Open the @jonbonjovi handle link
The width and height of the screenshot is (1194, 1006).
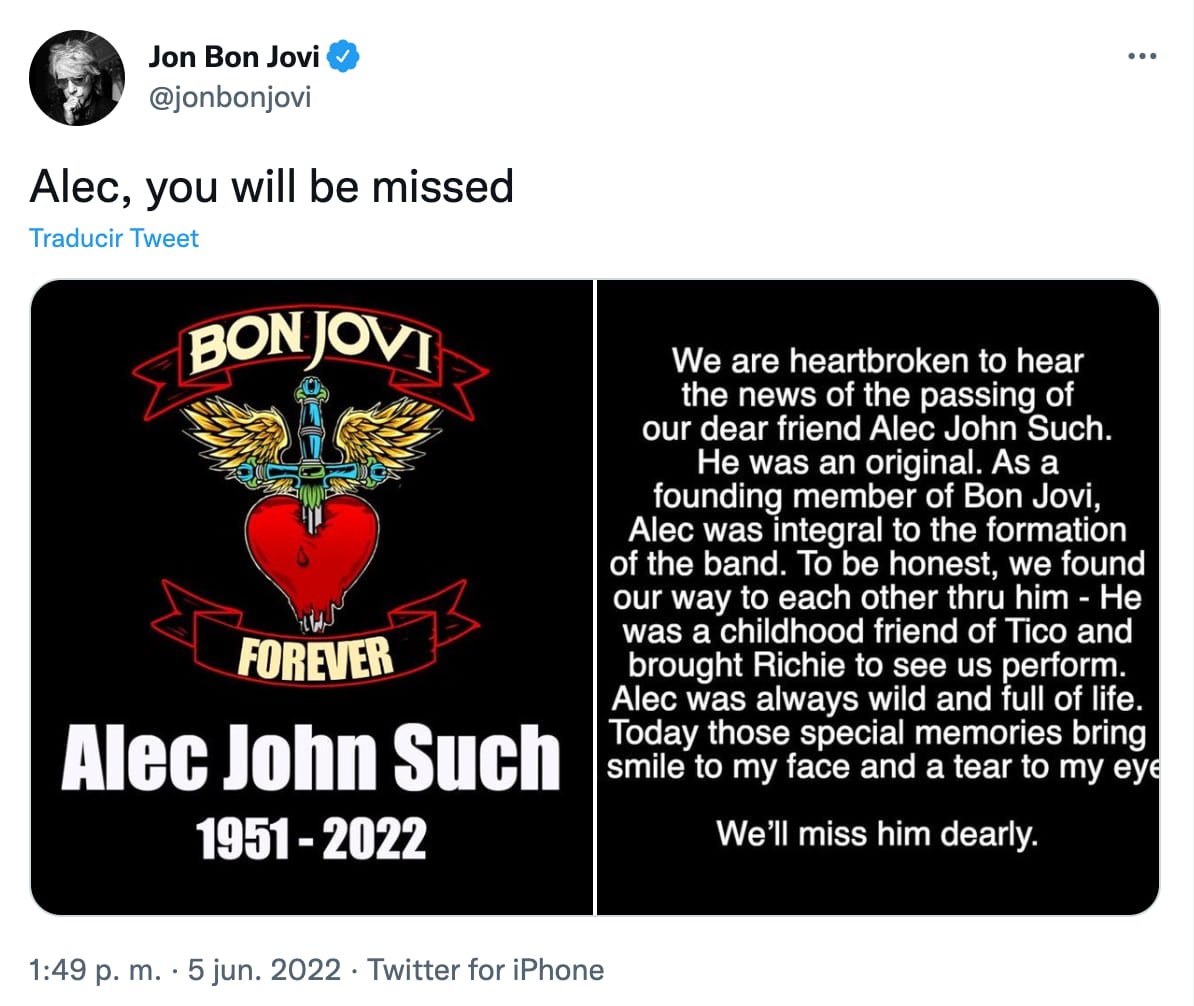(230, 98)
